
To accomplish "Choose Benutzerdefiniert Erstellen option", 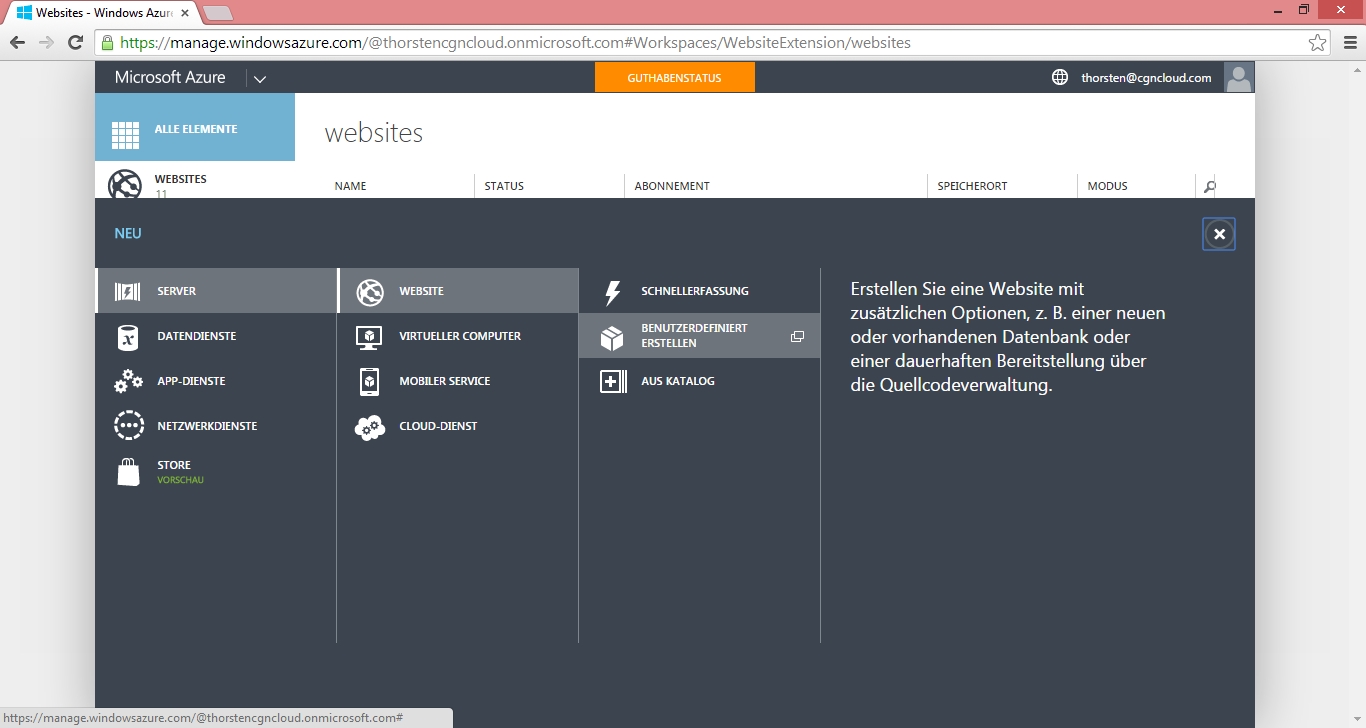I will (694, 336).
